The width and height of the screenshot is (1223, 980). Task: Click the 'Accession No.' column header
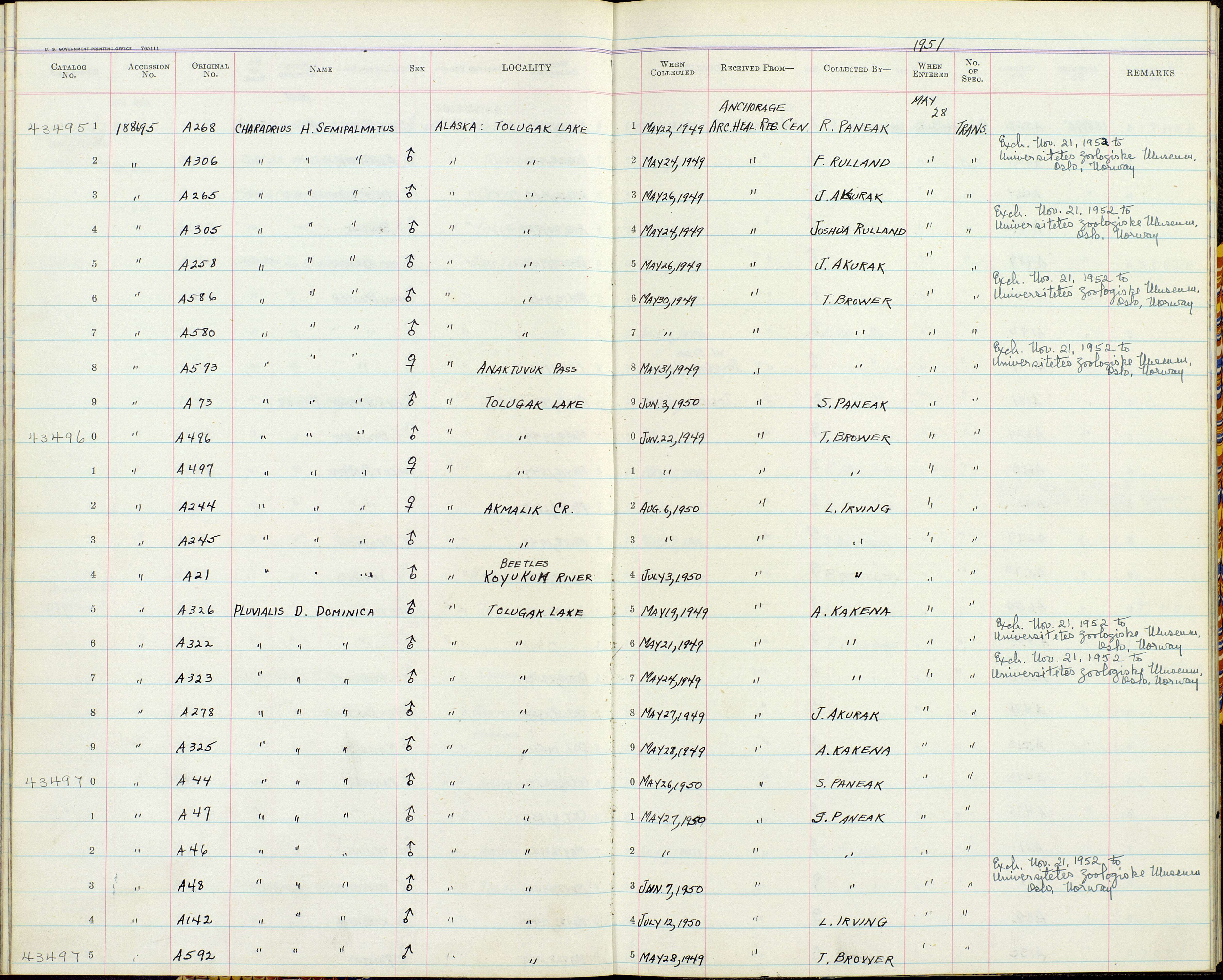[x=149, y=70]
